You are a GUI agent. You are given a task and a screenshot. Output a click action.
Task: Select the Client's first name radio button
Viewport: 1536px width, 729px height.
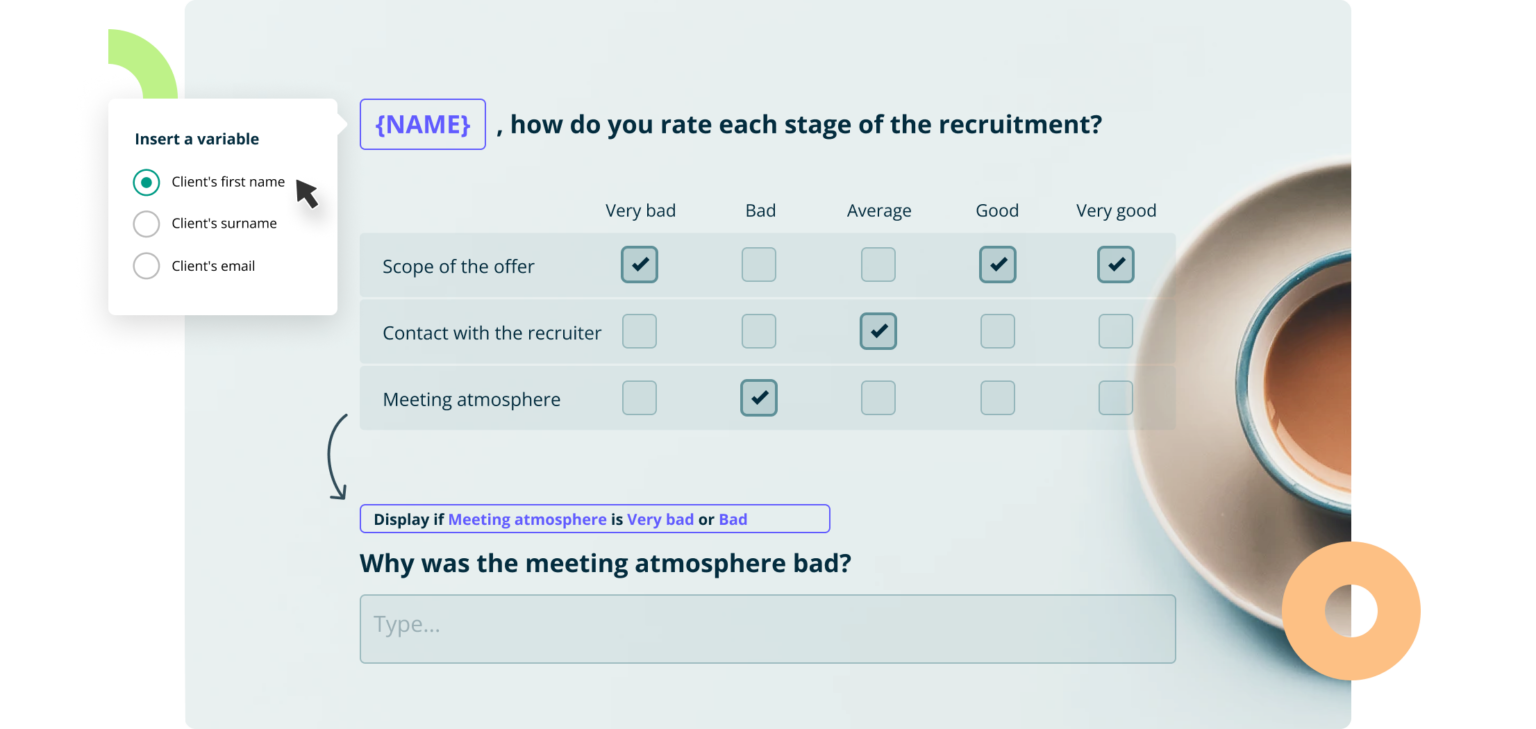click(x=146, y=182)
